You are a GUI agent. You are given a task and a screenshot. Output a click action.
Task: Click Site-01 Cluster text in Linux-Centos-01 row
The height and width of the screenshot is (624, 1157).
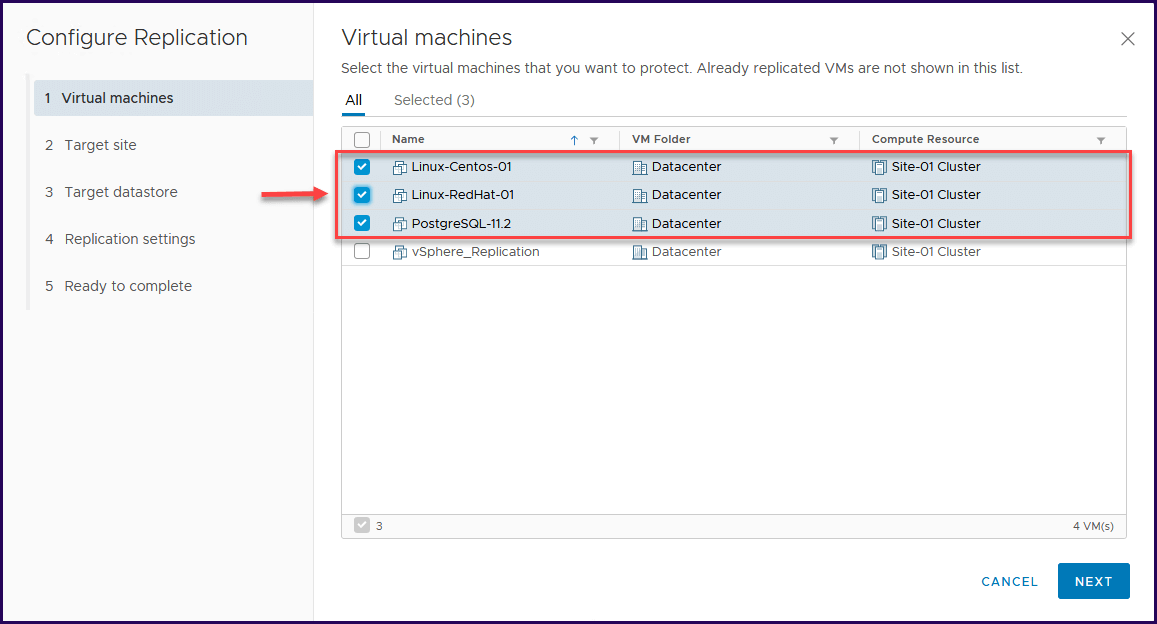coord(936,167)
